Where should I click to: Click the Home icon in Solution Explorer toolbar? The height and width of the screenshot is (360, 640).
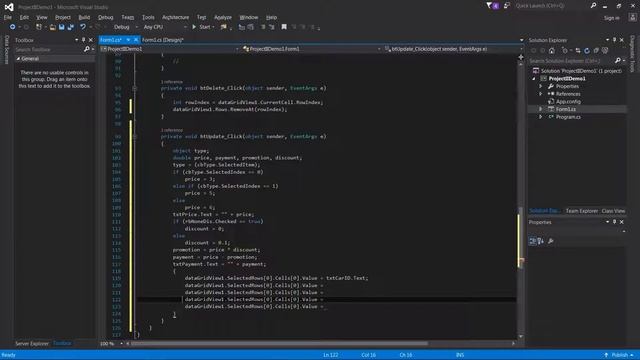[x=551, y=51]
